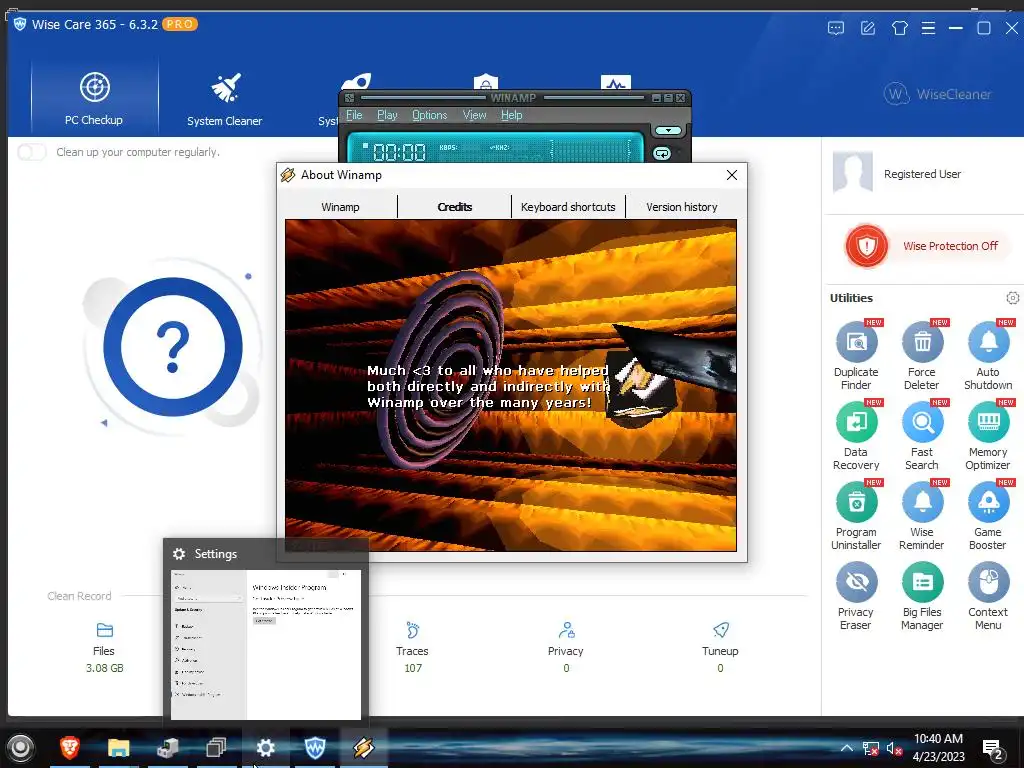Open Winamp File menu
Image resolution: width=1024 pixels, height=768 pixels.
pos(354,115)
